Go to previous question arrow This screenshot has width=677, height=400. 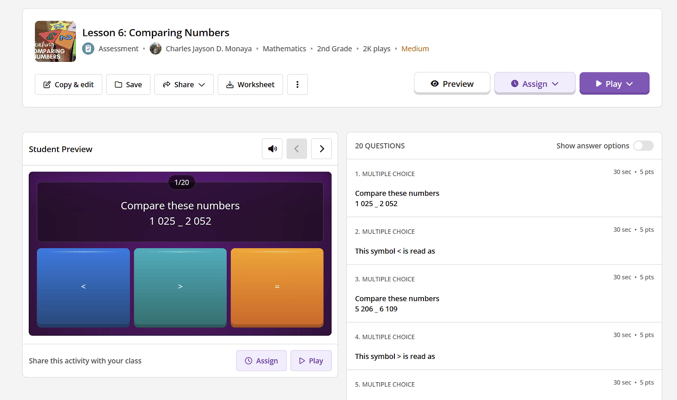tap(297, 149)
